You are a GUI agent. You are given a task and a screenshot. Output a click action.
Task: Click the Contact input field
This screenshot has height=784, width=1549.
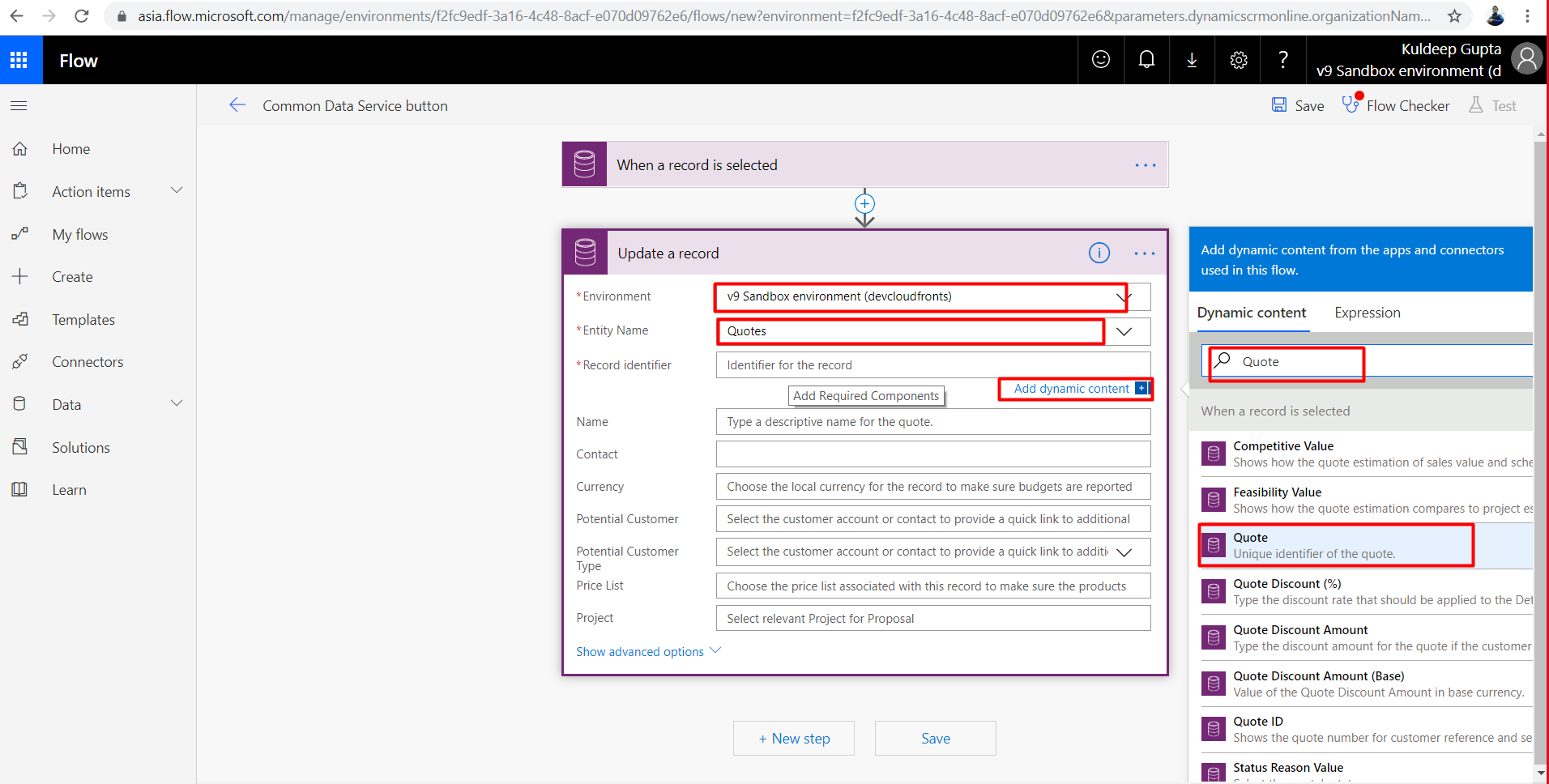[933, 454]
